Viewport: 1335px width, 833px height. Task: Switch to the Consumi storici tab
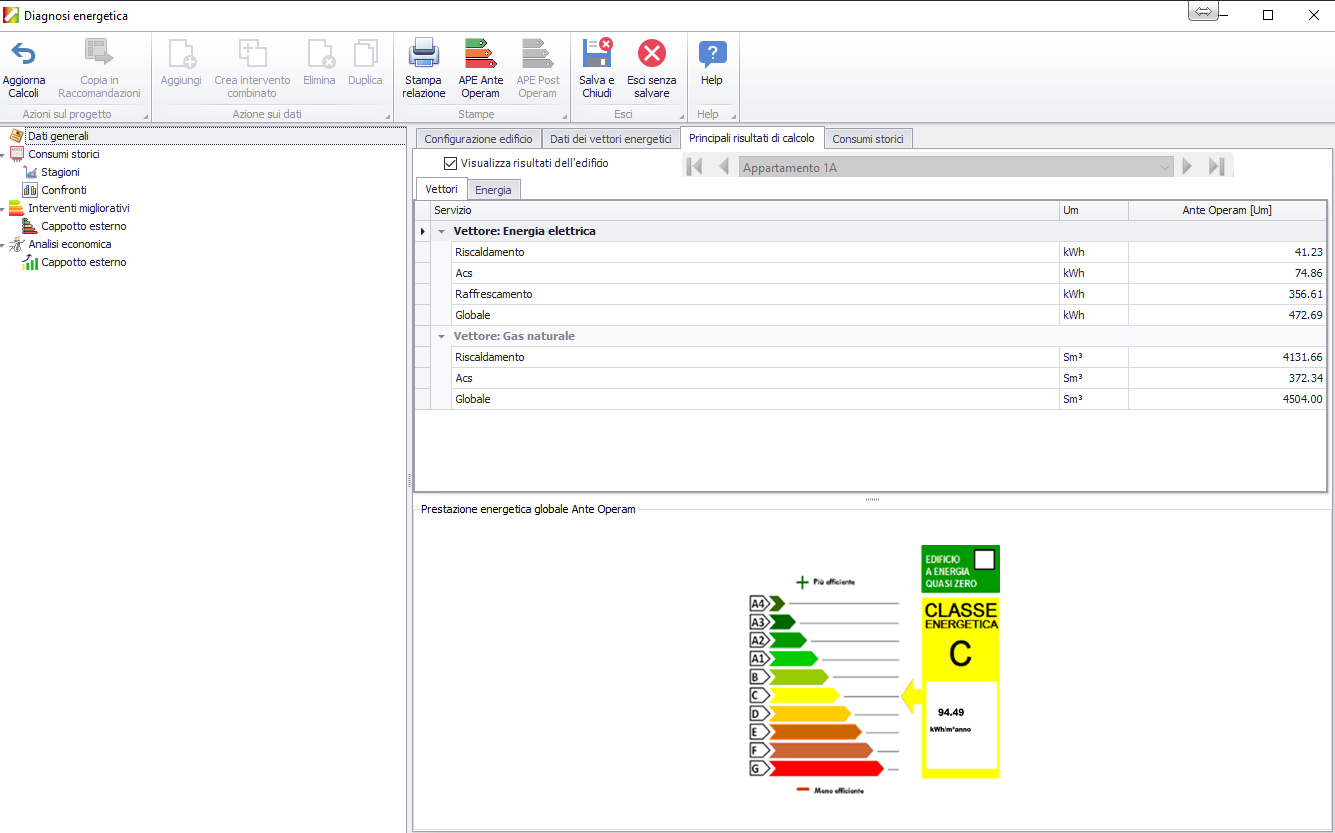pos(867,139)
